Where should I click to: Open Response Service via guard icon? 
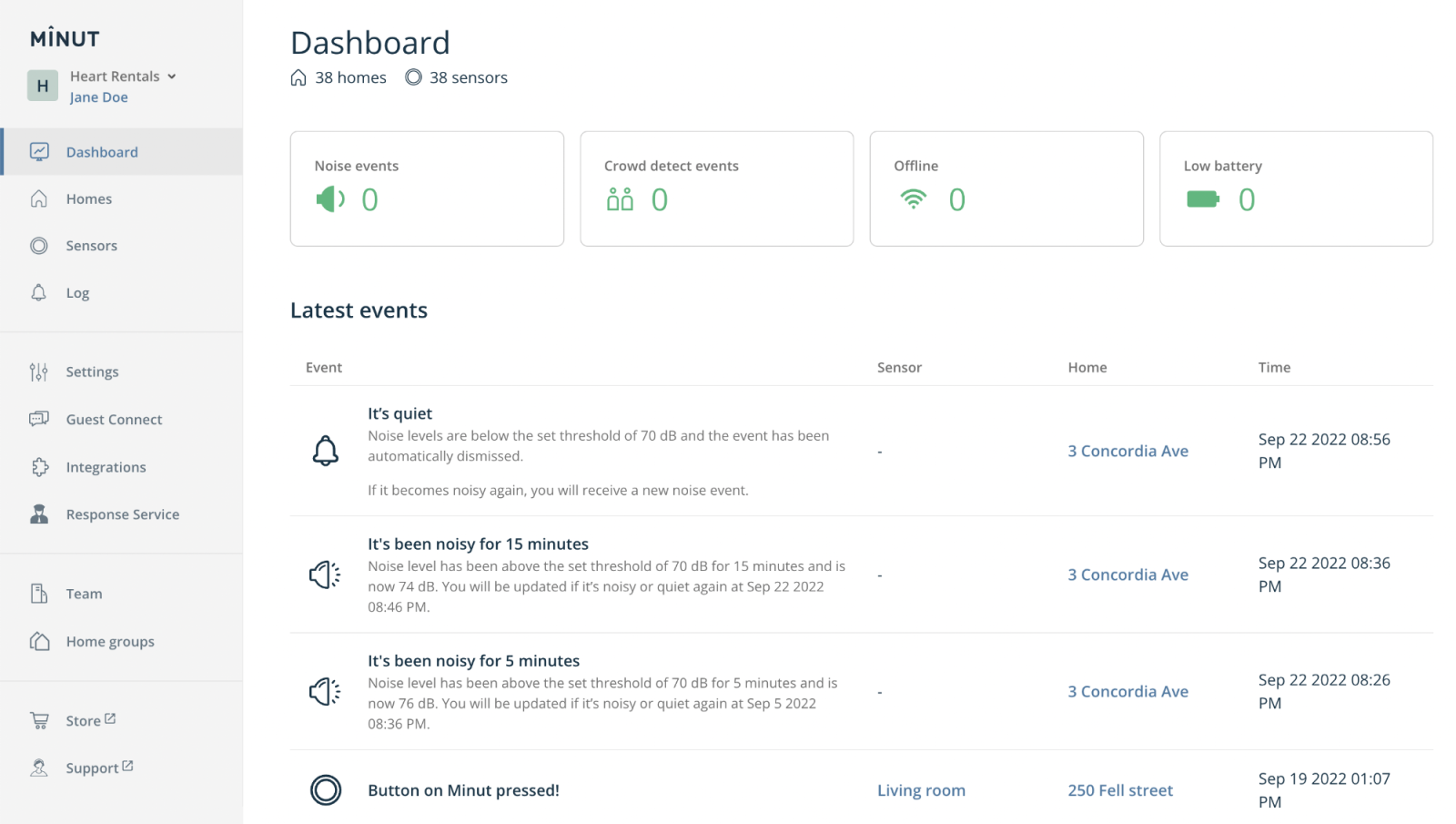pyautogui.click(x=39, y=514)
